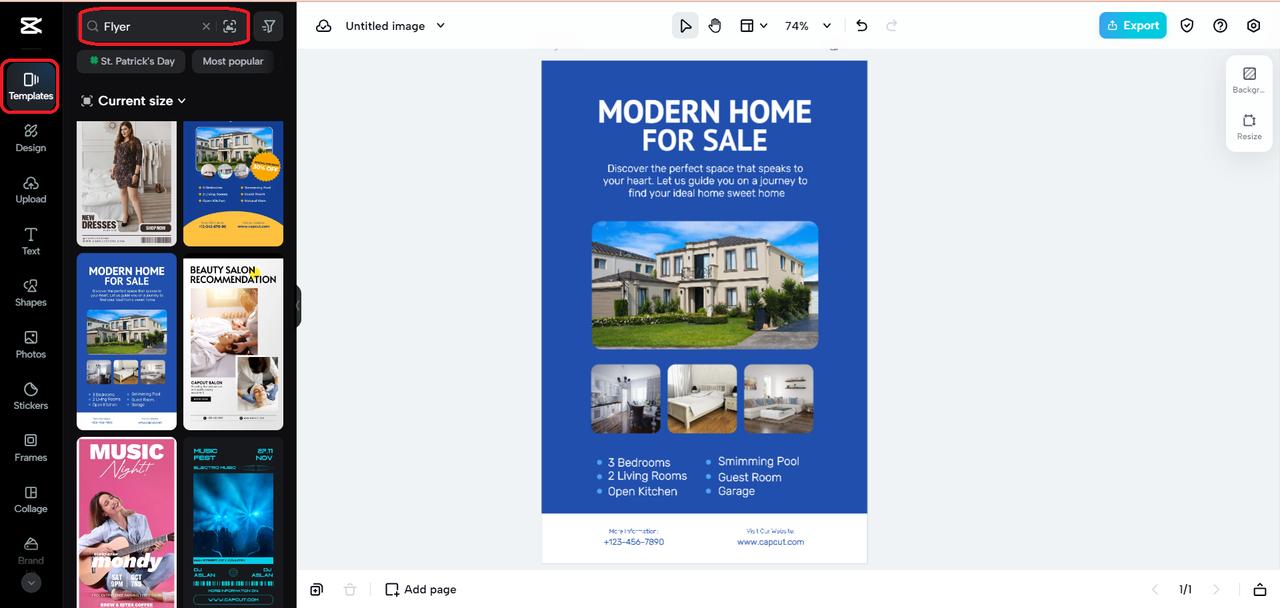Image resolution: width=1280 pixels, height=608 pixels.
Task: Expand the Current size dropdown
Action: (134, 101)
